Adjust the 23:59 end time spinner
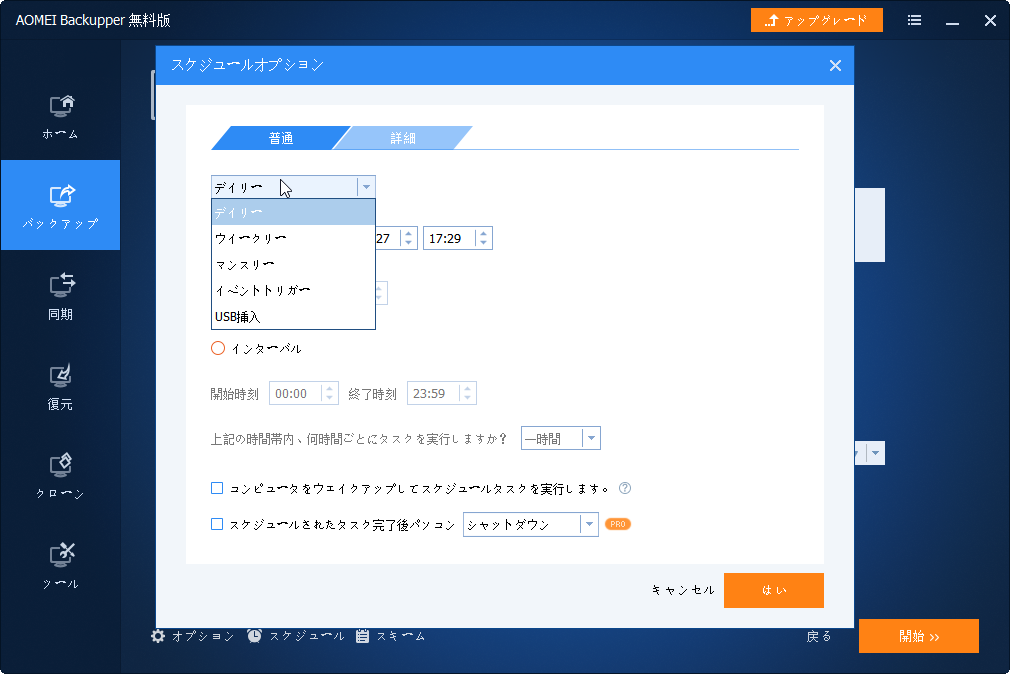1010x674 pixels. coord(468,394)
